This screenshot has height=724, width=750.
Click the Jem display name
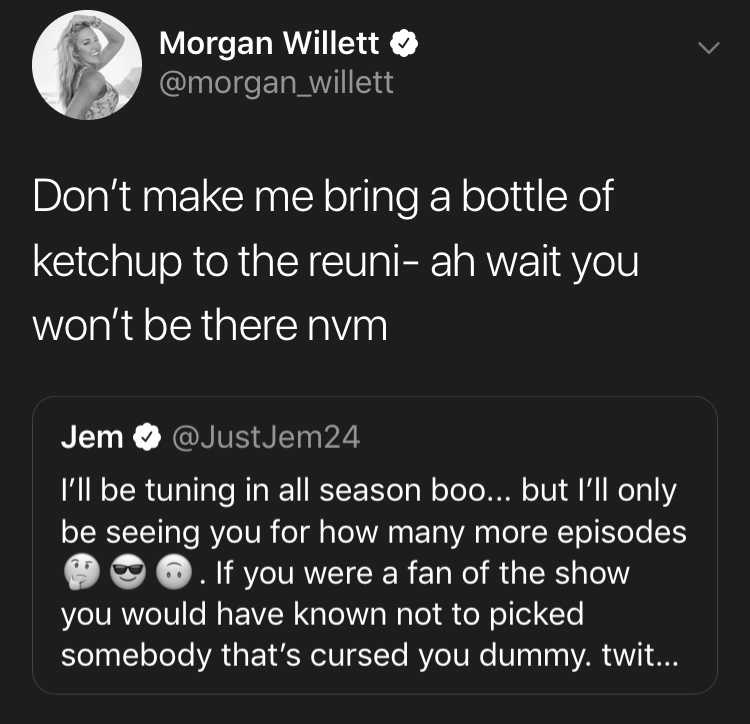click(92, 437)
